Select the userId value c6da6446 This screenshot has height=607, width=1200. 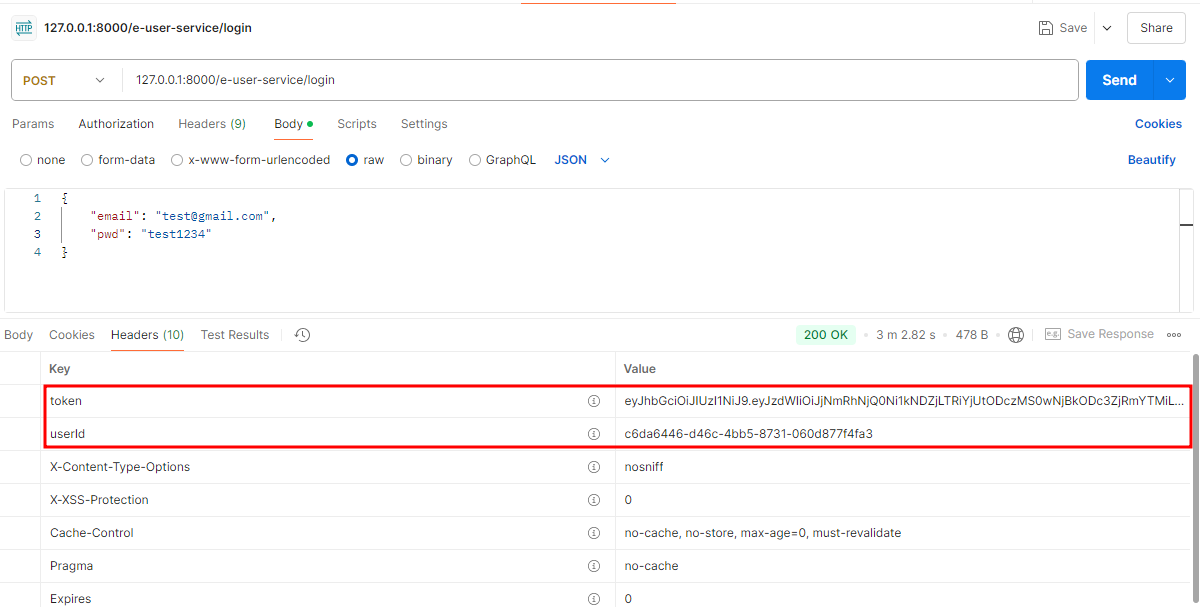(749, 434)
